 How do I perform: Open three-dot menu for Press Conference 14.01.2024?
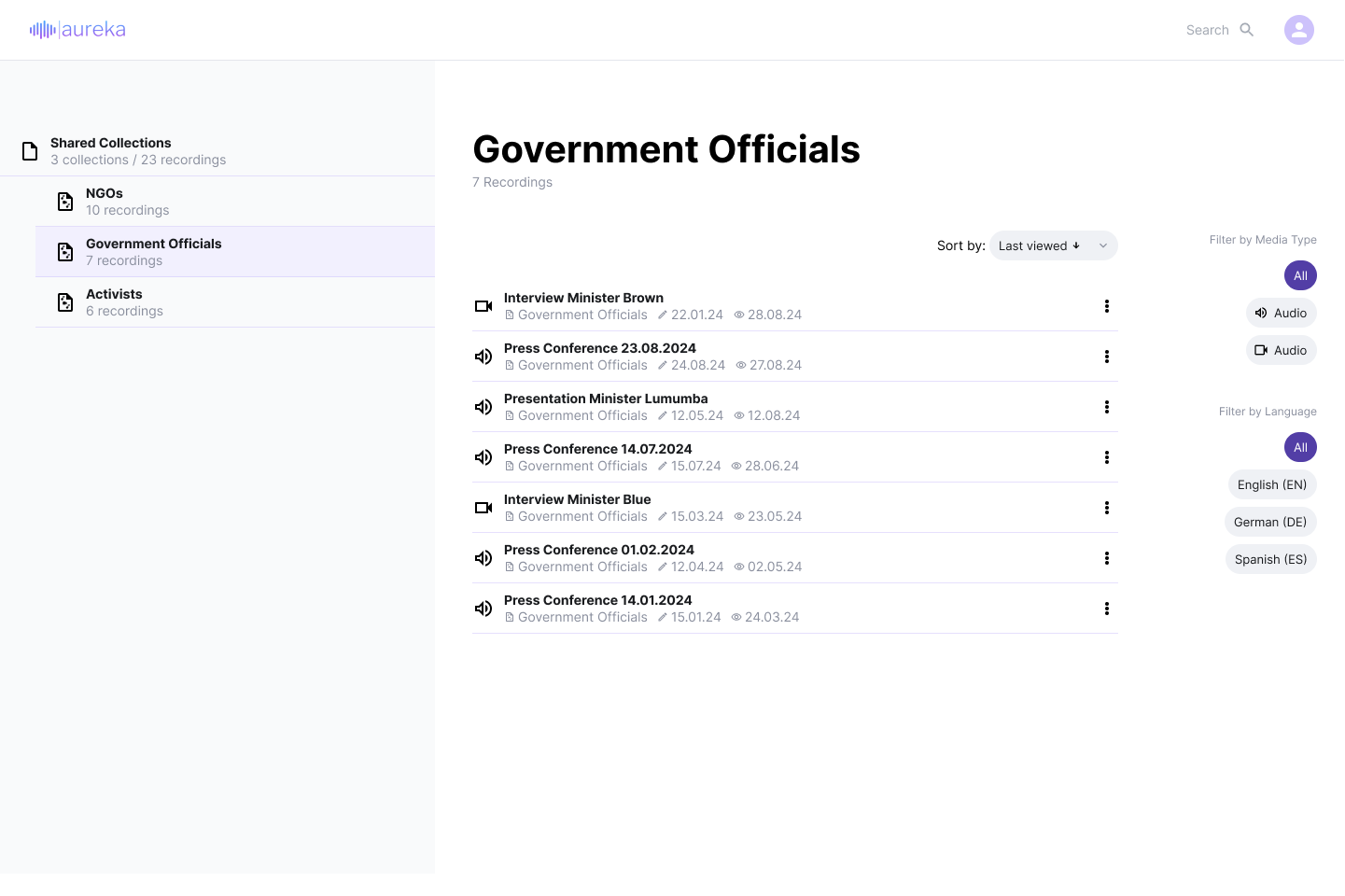point(1106,609)
